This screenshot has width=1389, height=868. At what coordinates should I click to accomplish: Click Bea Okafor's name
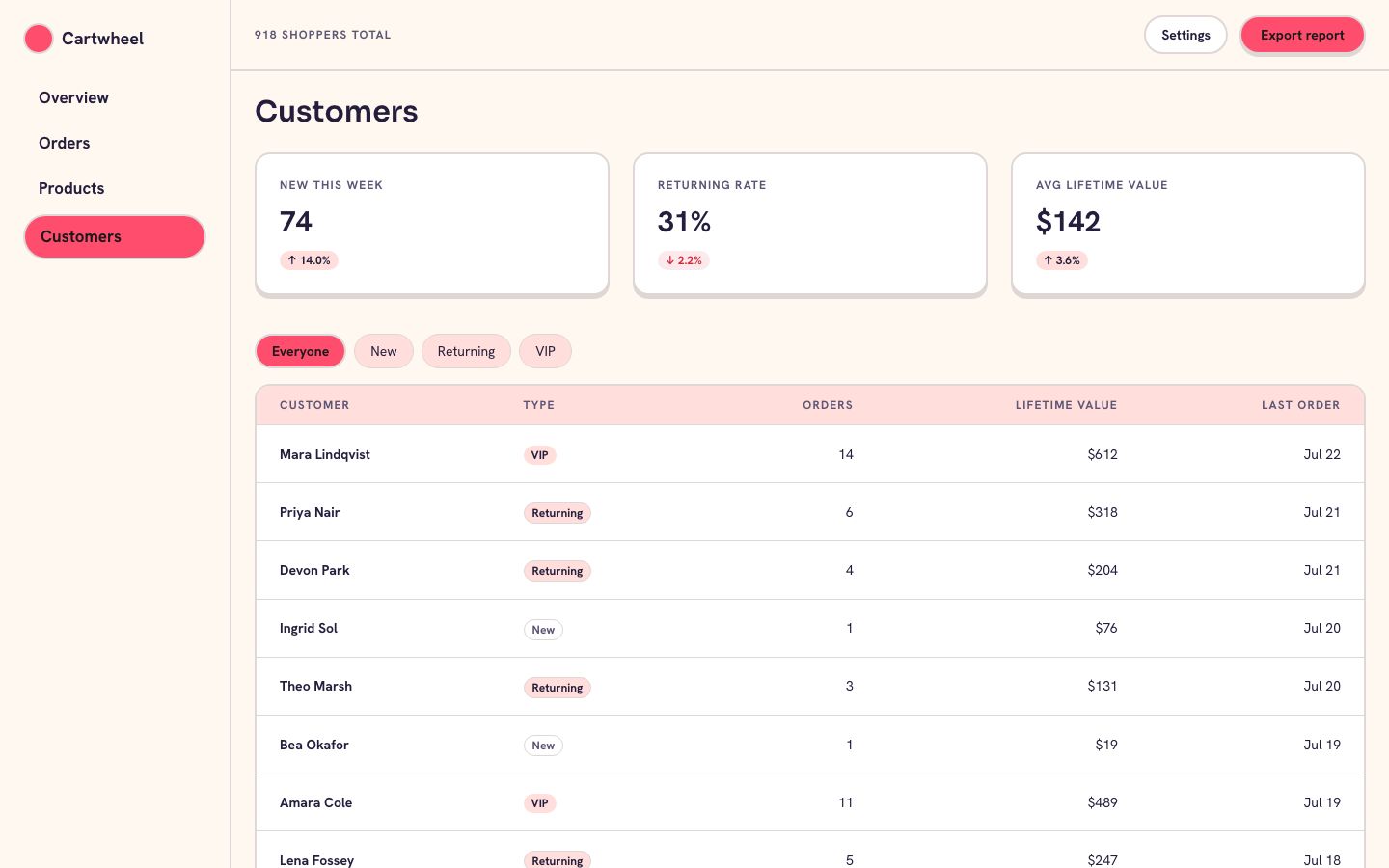coord(314,745)
